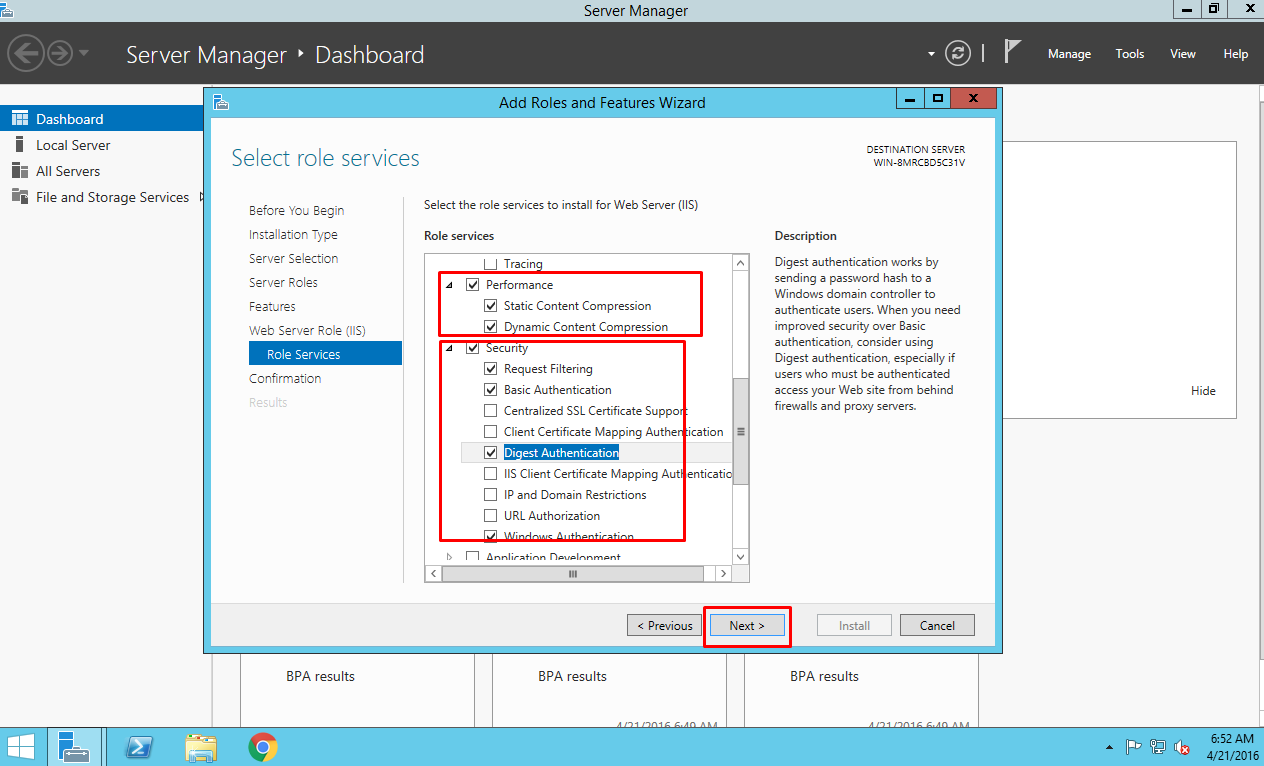
Task: Check Centralized SSL Certificate Support
Action: 490,411
